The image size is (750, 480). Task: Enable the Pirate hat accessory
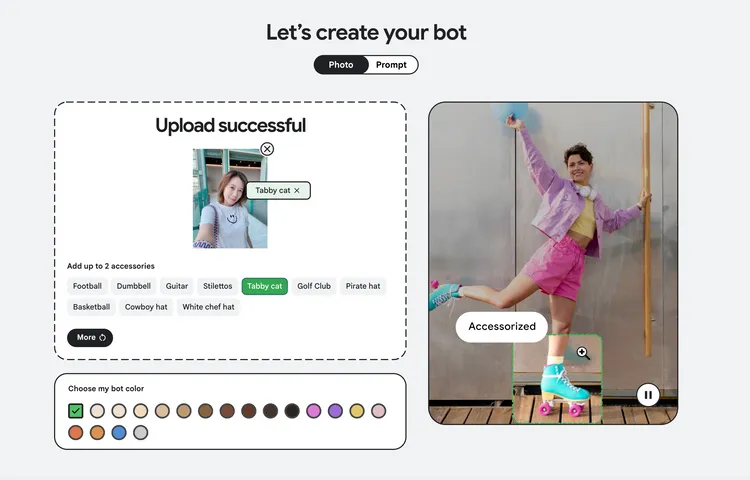click(363, 286)
